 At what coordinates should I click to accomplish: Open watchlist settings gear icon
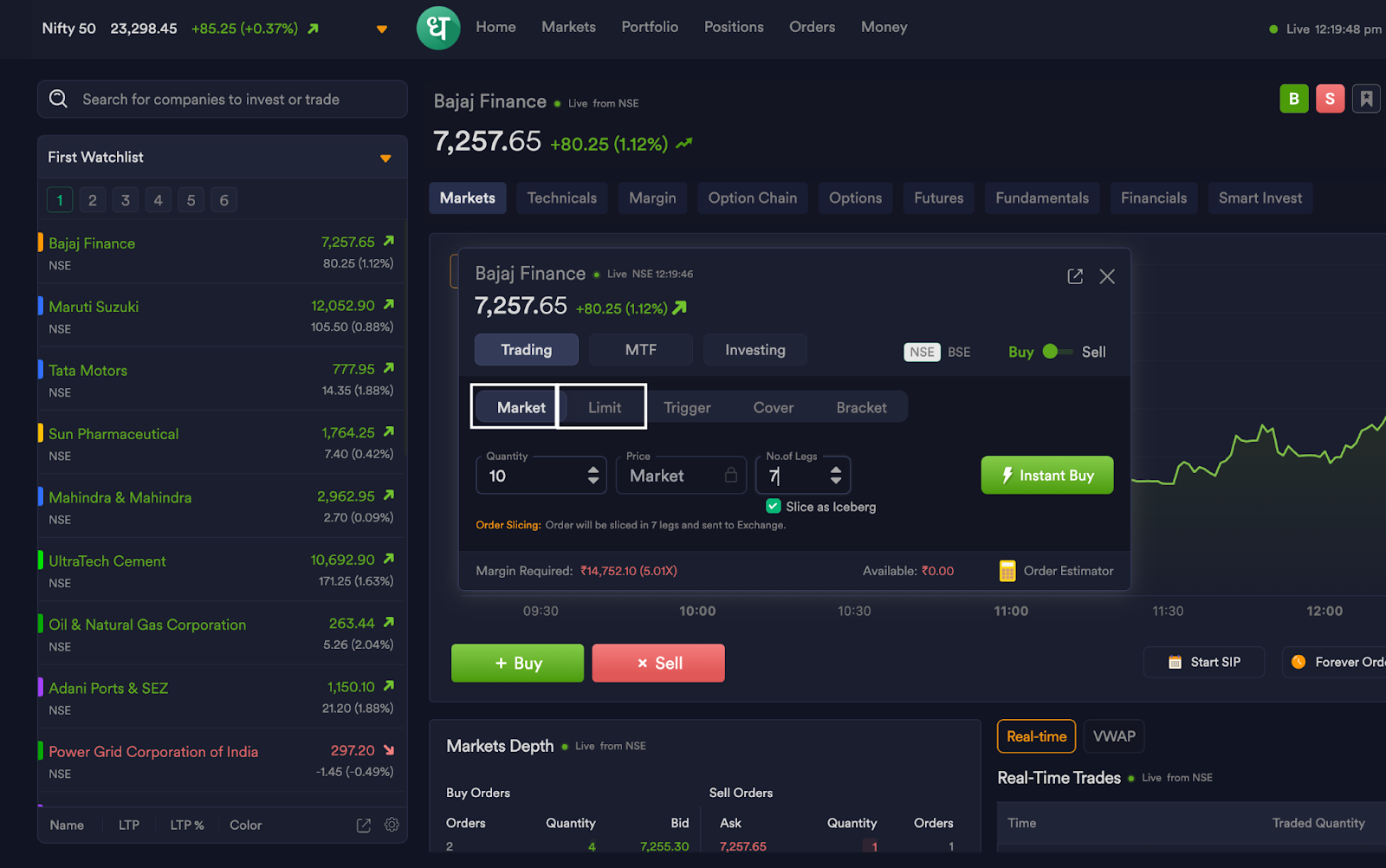[392, 825]
